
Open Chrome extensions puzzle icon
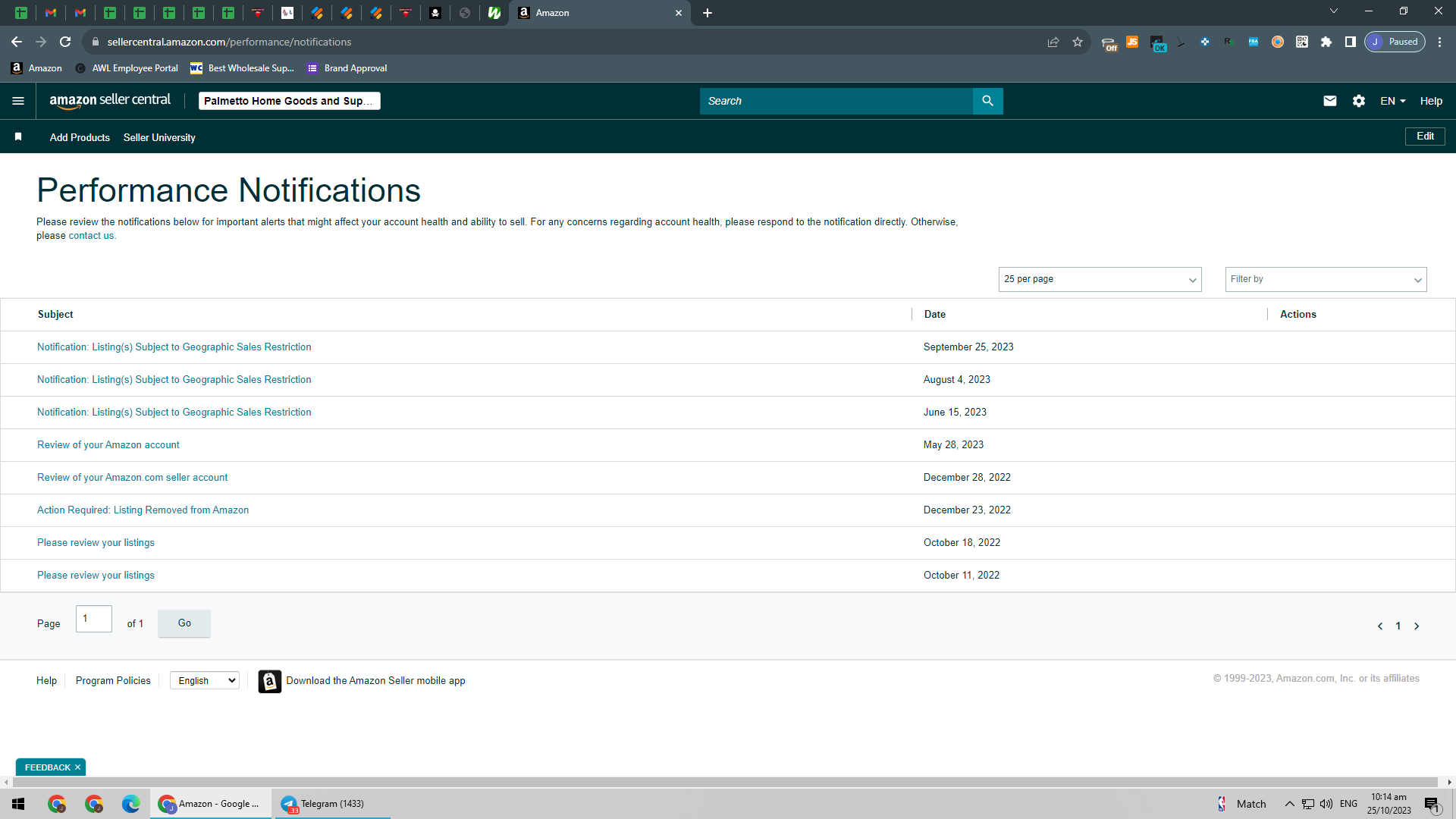1326,42
